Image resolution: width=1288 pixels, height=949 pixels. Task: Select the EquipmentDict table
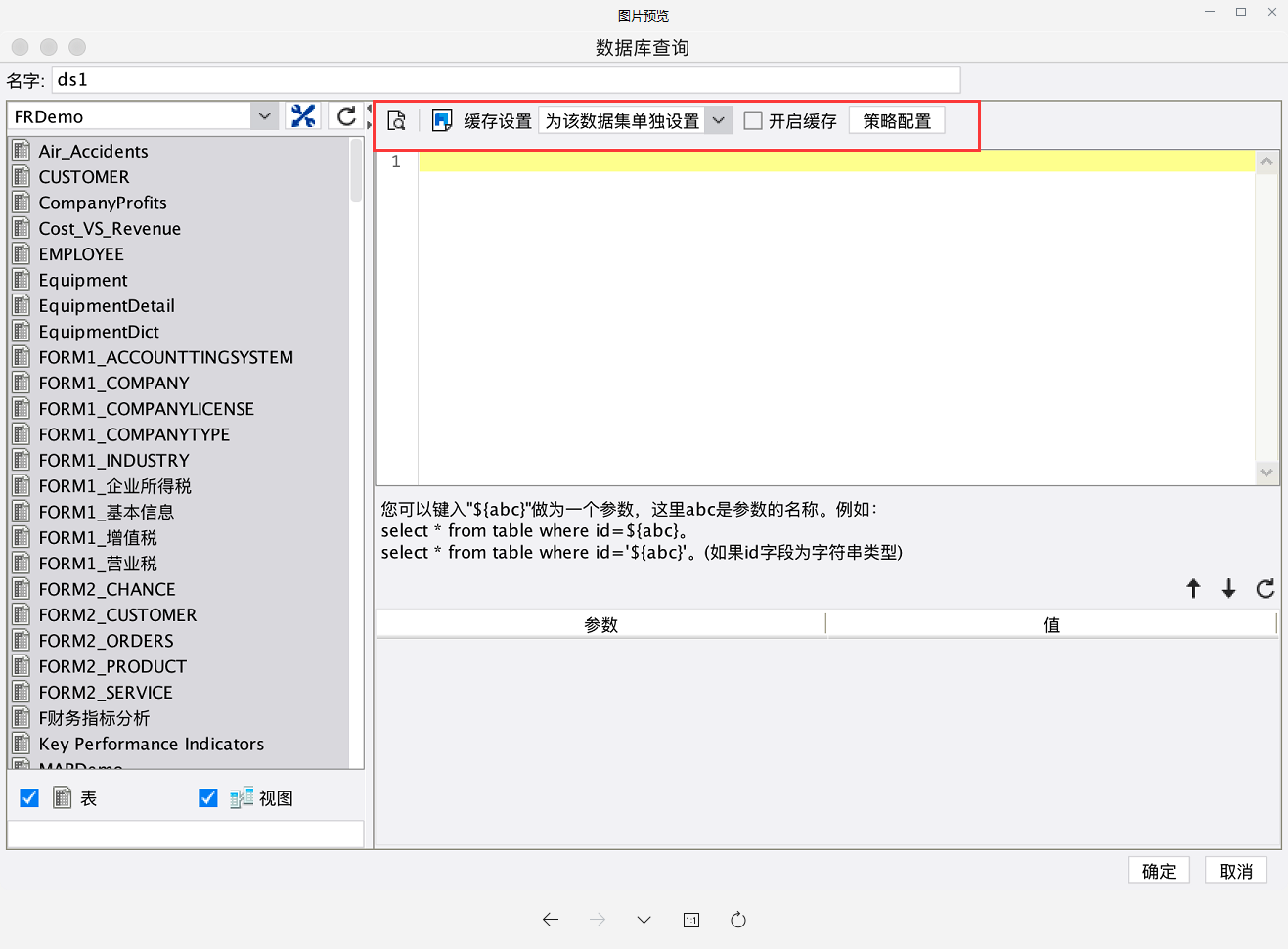tap(99, 331)
